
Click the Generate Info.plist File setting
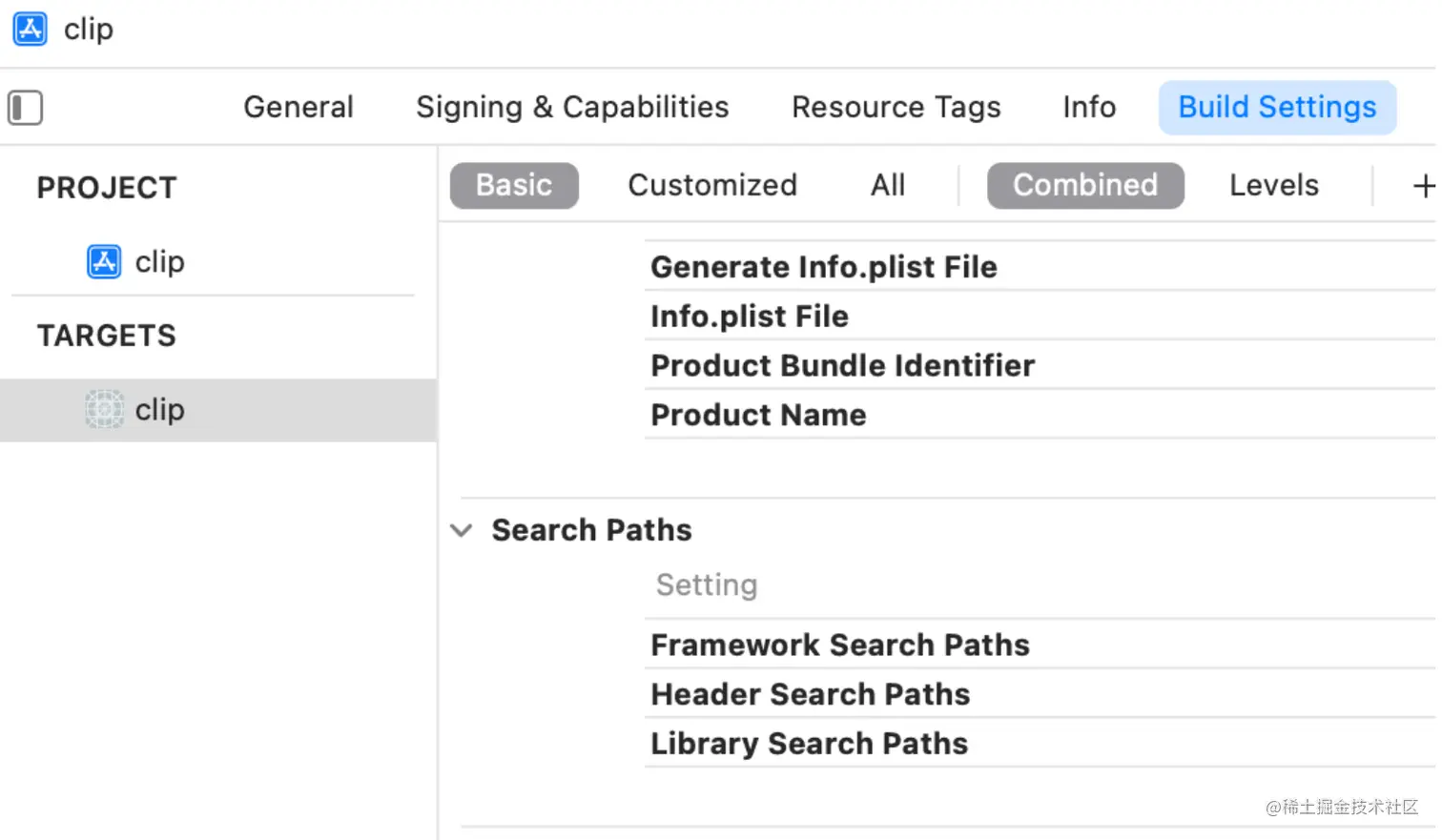pyautogui.click(x=823, y=267)
